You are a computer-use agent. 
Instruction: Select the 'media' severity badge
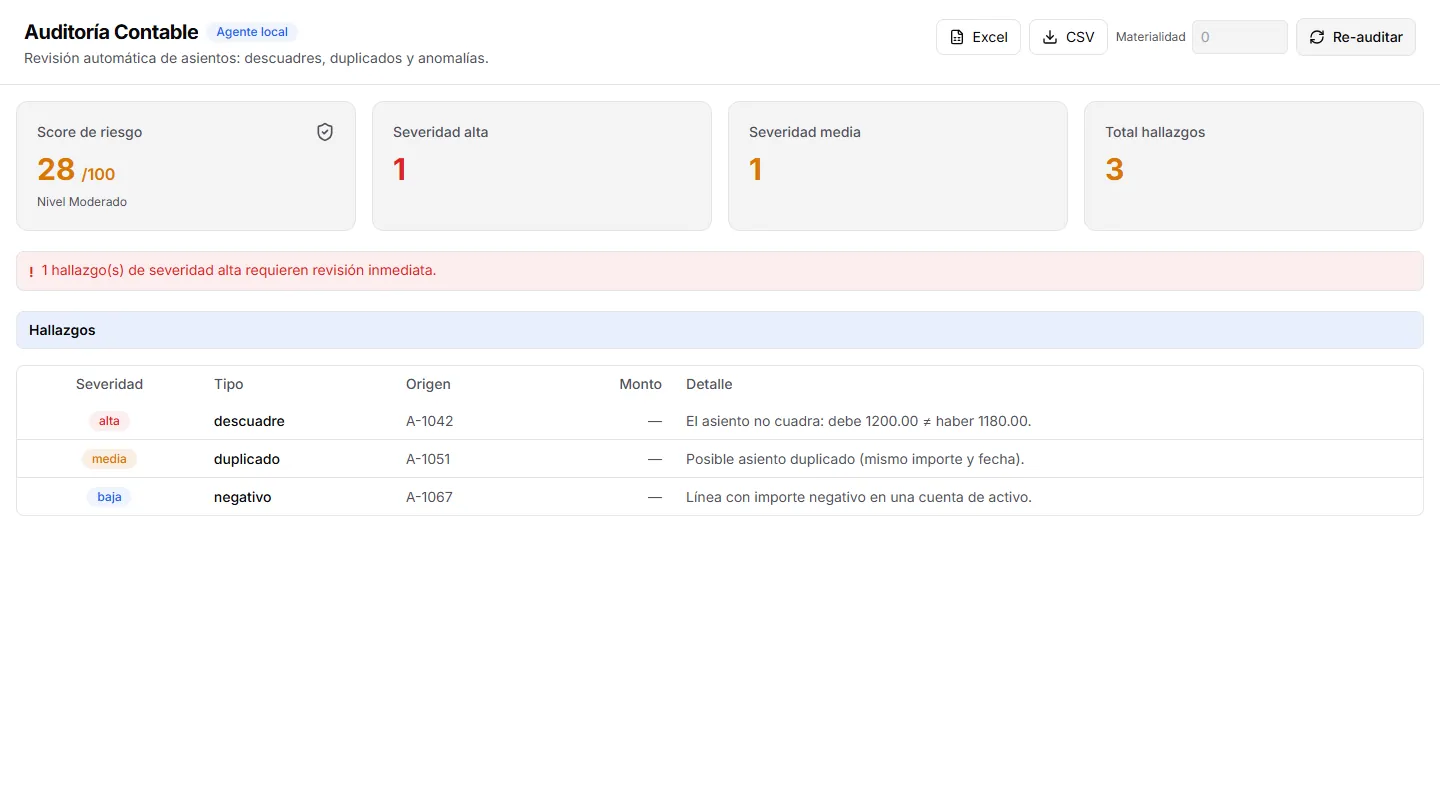109,459
